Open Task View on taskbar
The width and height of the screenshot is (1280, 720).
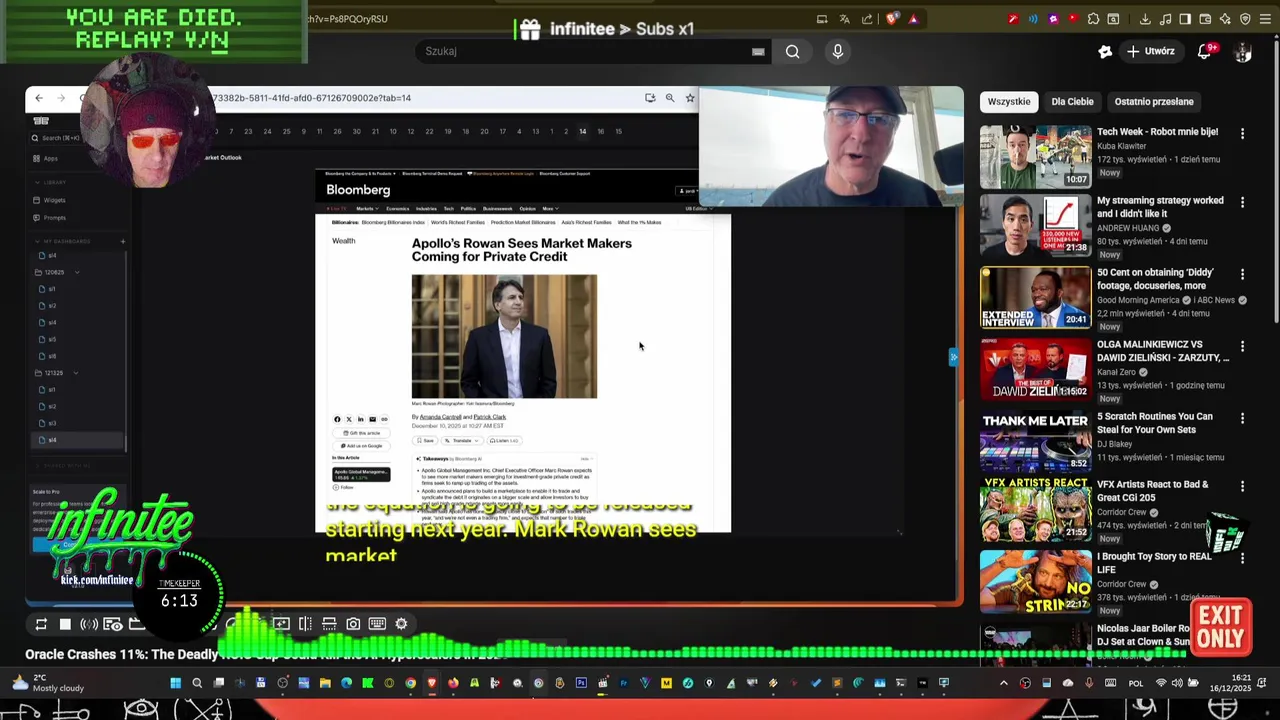click(218, 684)
